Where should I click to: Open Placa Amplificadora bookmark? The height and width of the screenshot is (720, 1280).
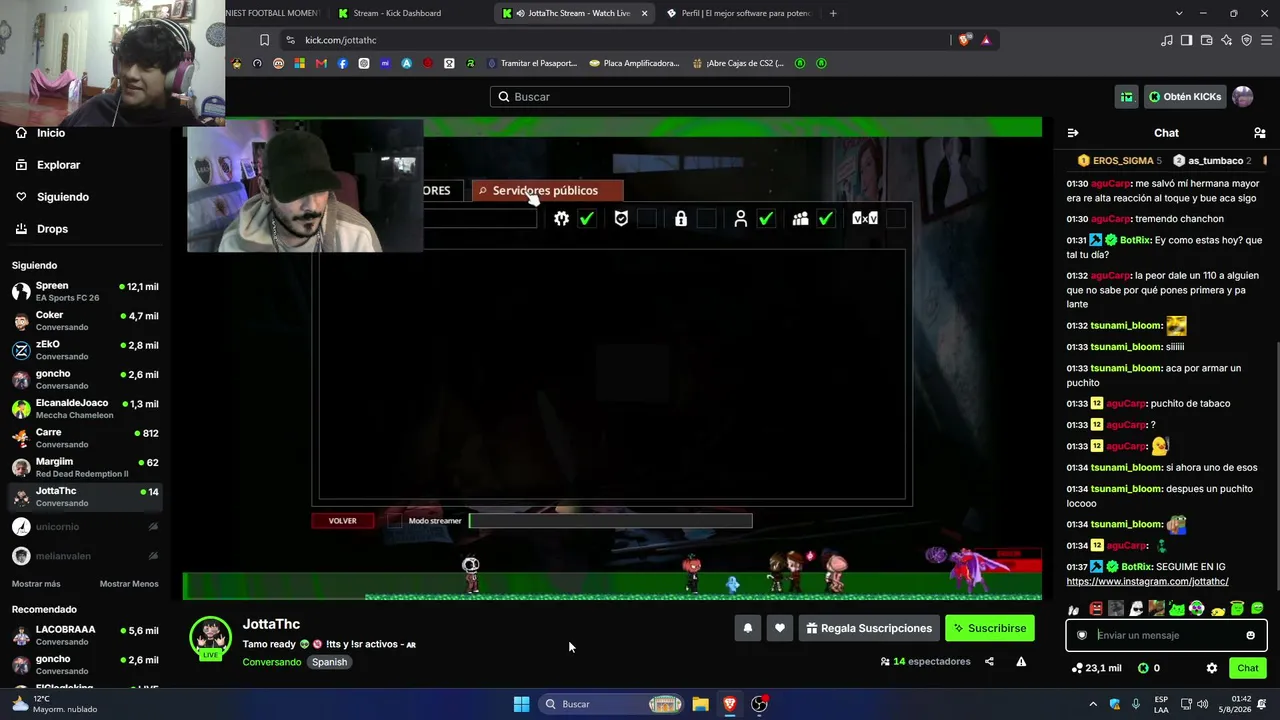[635, 63]
